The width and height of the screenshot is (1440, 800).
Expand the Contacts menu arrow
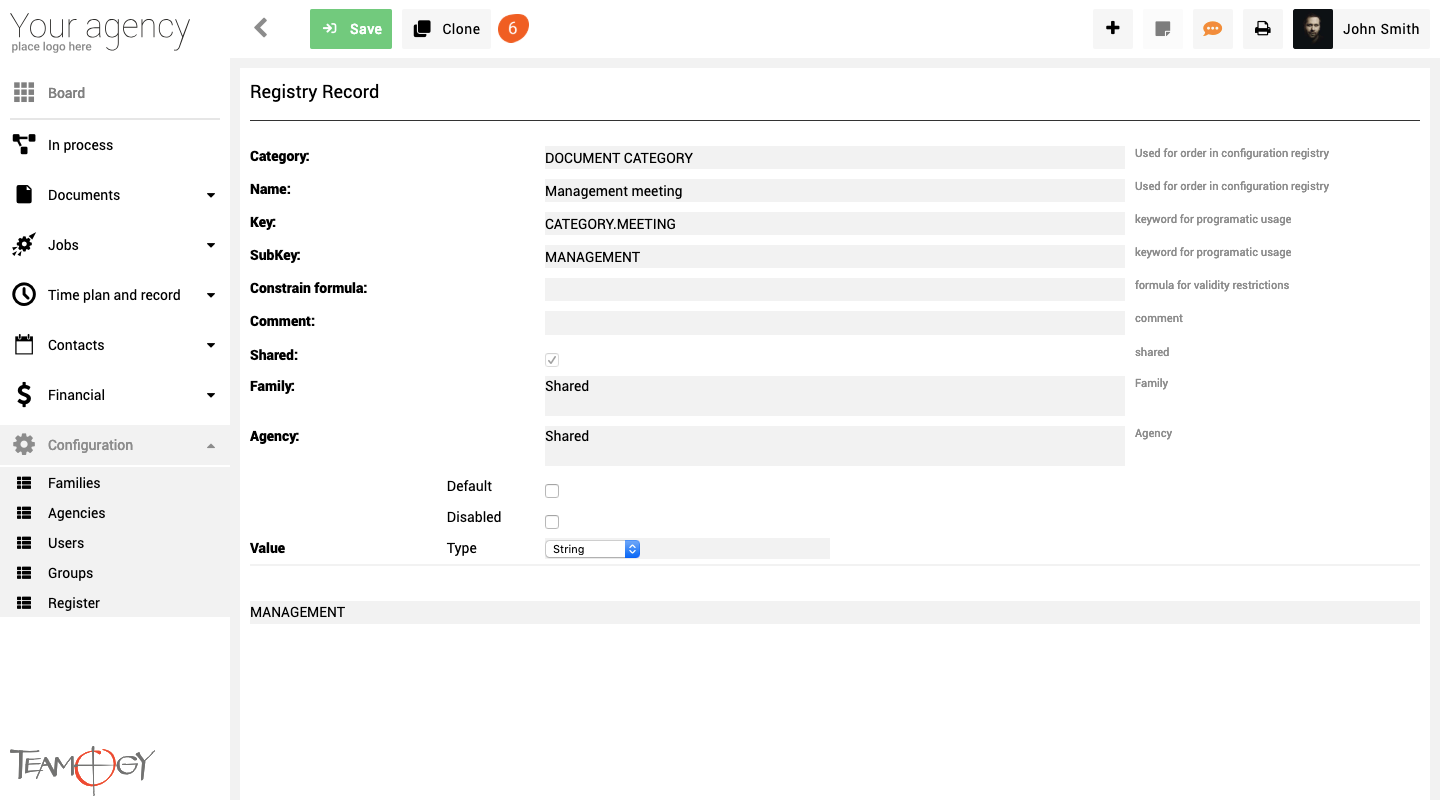211,345
